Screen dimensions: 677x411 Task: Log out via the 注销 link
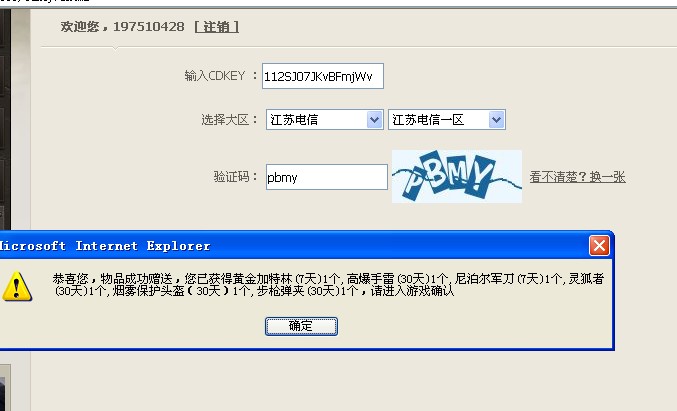point(217,27)
